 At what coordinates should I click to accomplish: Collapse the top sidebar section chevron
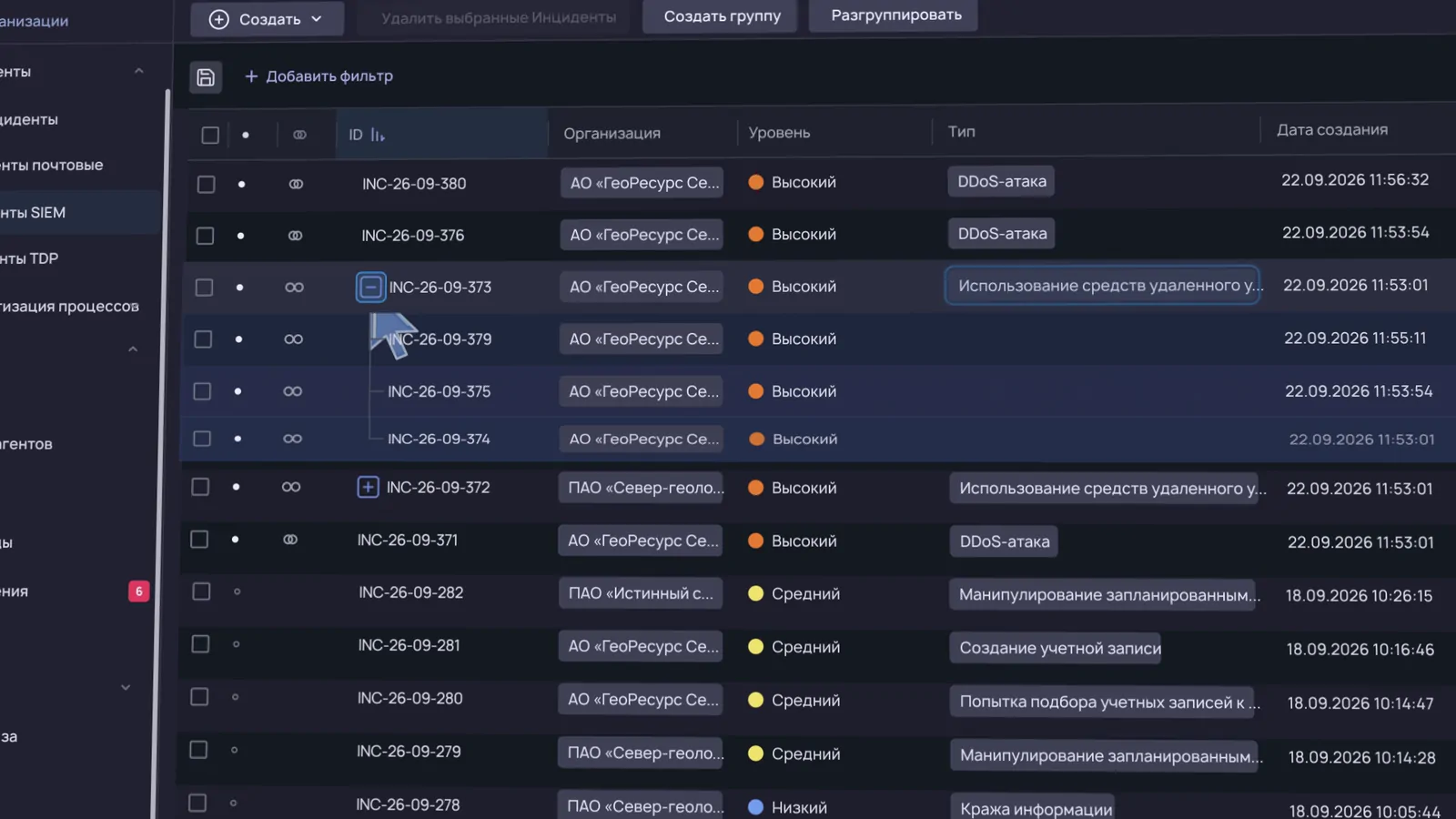(138, 71)
